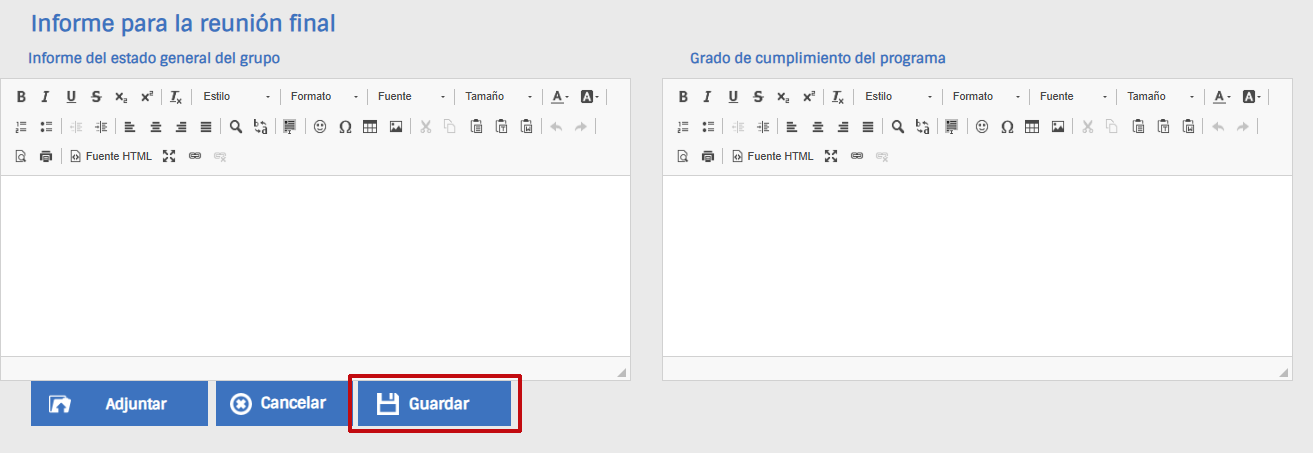Center text in the left editor
The height and width of the screenshot is (453, 1313).
coord(155,127)
